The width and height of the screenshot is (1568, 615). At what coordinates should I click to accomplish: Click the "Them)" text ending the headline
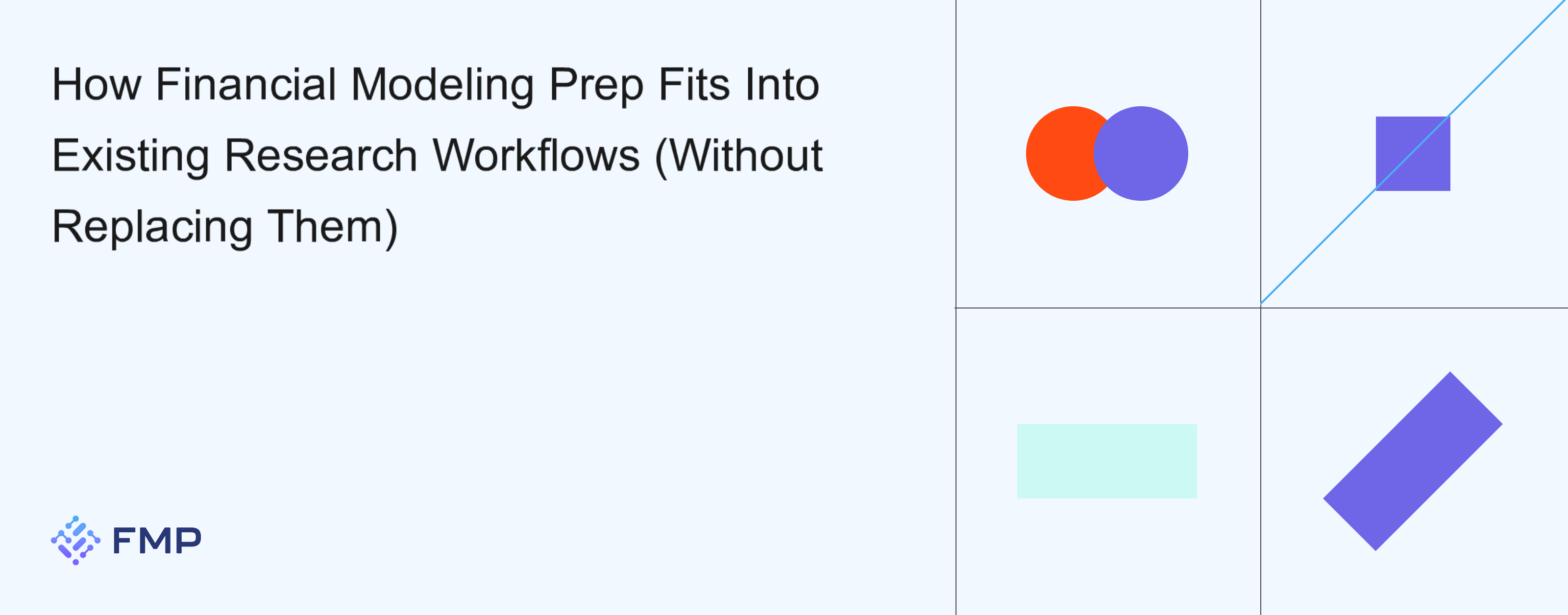coord(332,227)
